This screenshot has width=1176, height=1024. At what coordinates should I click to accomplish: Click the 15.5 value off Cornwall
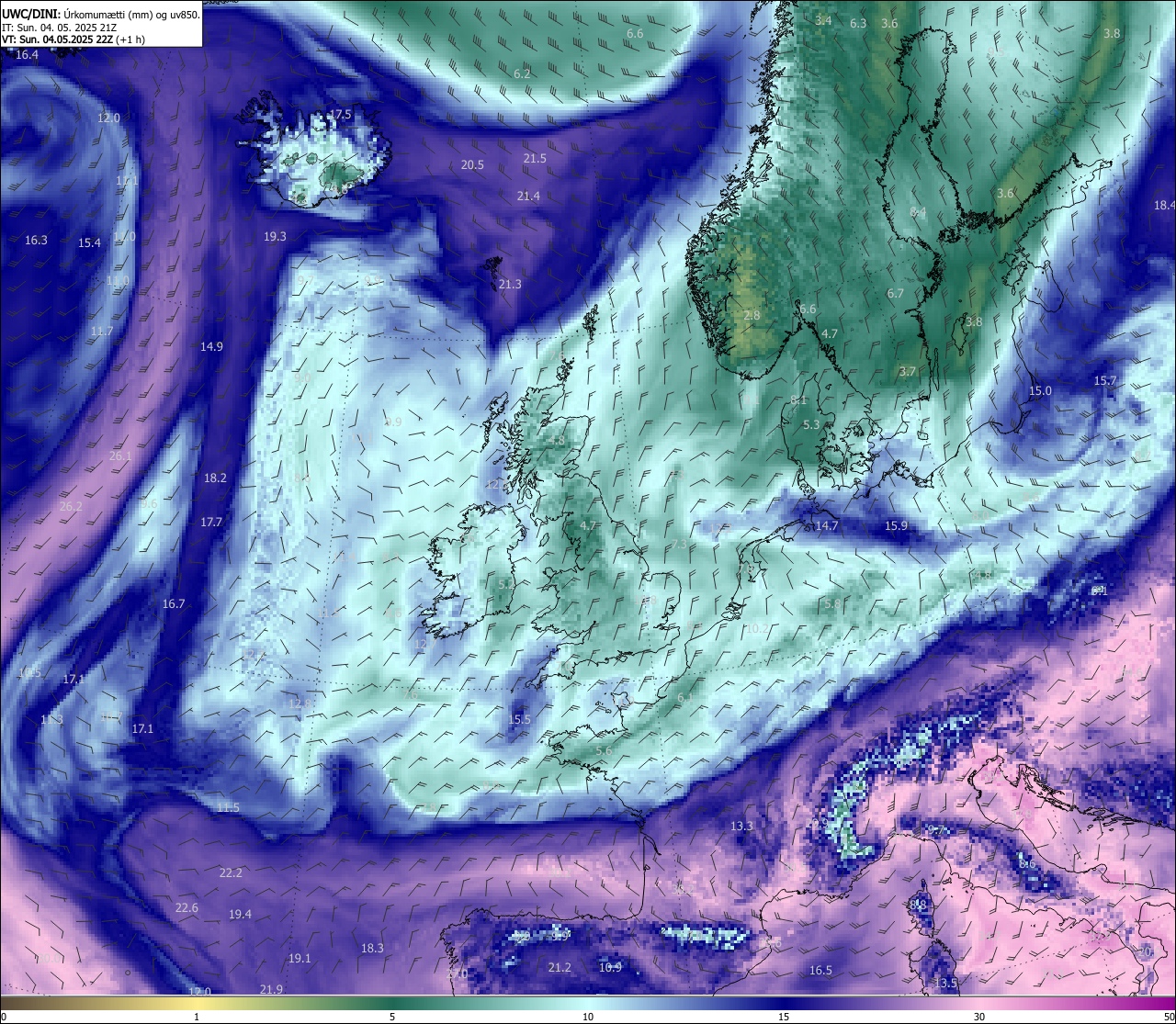pos(520,720)
